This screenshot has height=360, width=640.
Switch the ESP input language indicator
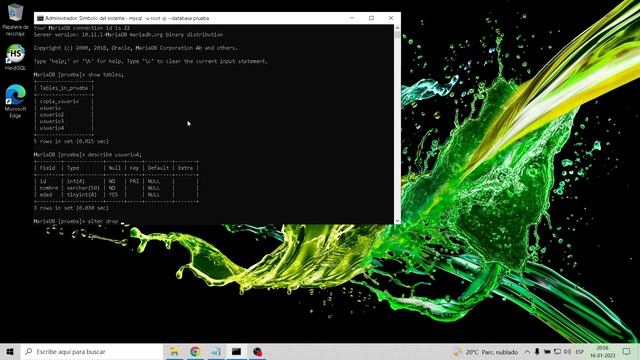point(580,352)
